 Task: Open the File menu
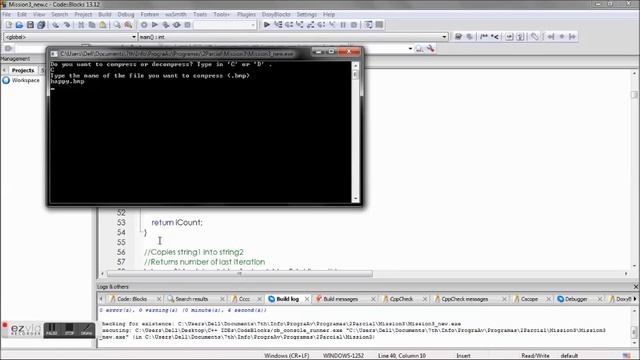7,14
